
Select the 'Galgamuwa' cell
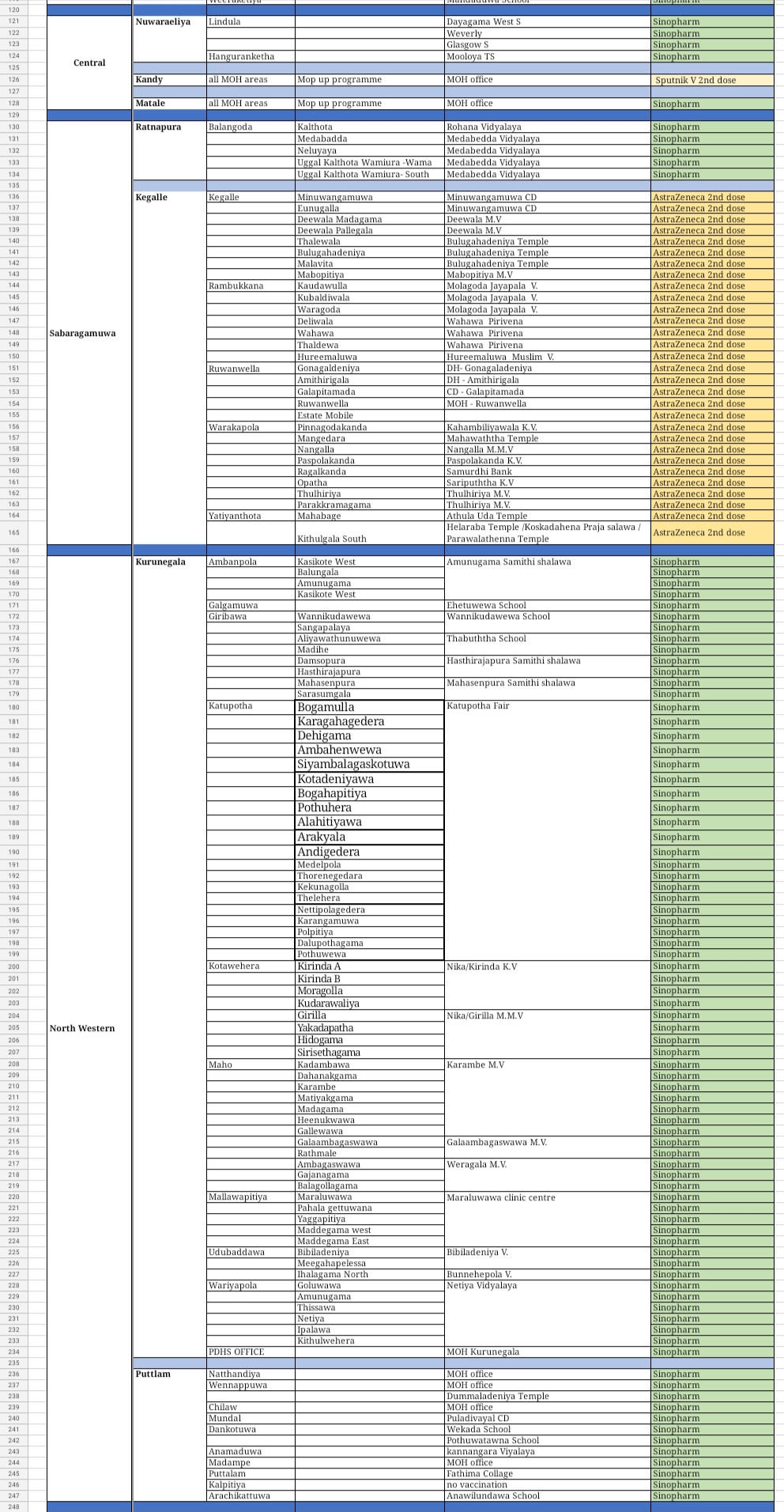[x=251, y=605]
